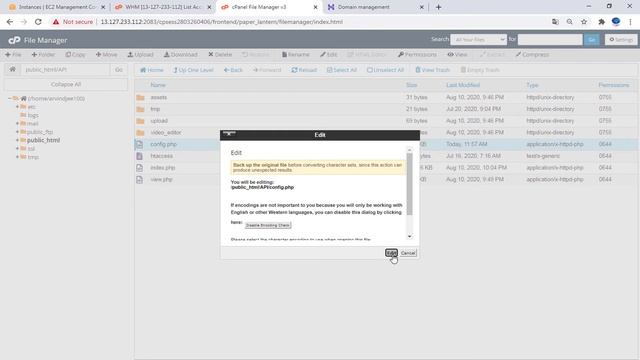This screenshot has width=640, height=360.
Task: Sort files by Name column
Action: tap(158, 85)
